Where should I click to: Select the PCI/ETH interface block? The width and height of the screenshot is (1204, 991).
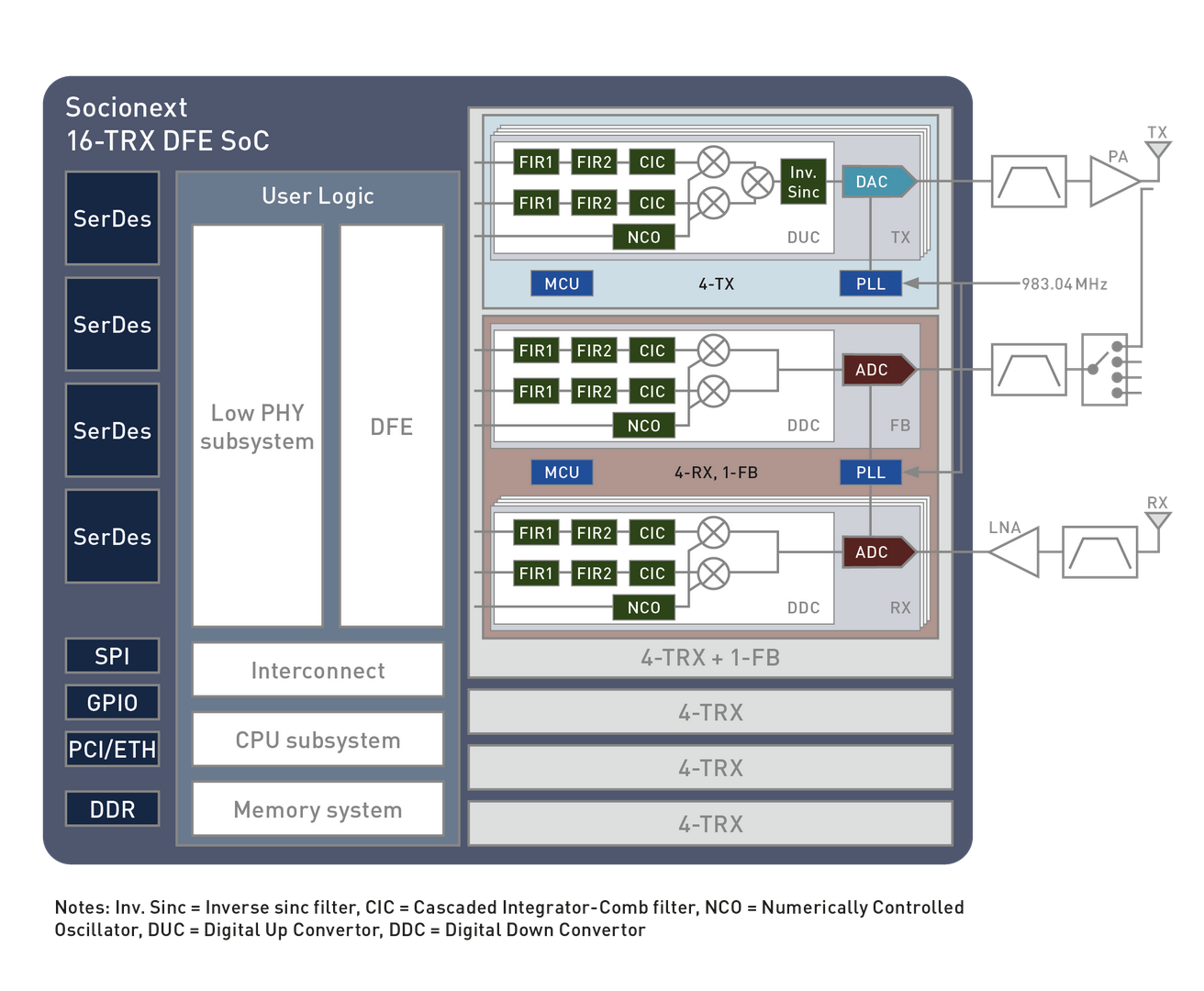pyautogui.click(x=112, y=749)
